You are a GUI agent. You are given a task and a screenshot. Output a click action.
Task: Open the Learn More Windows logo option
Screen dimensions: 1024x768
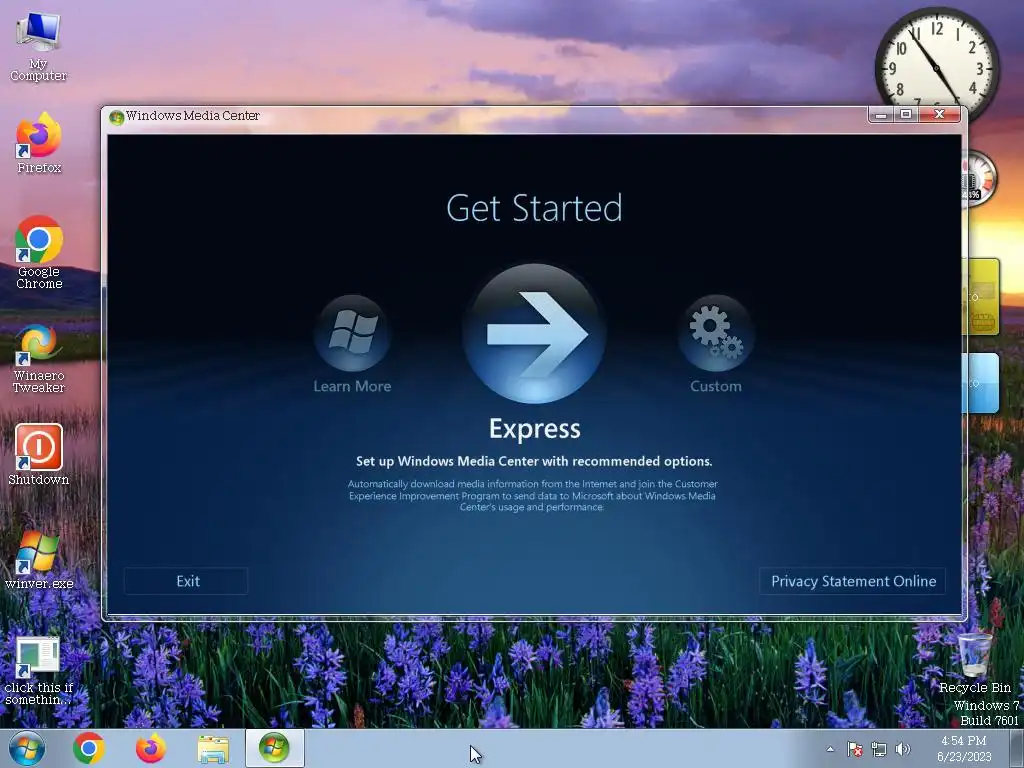click(x=352, y=333)
